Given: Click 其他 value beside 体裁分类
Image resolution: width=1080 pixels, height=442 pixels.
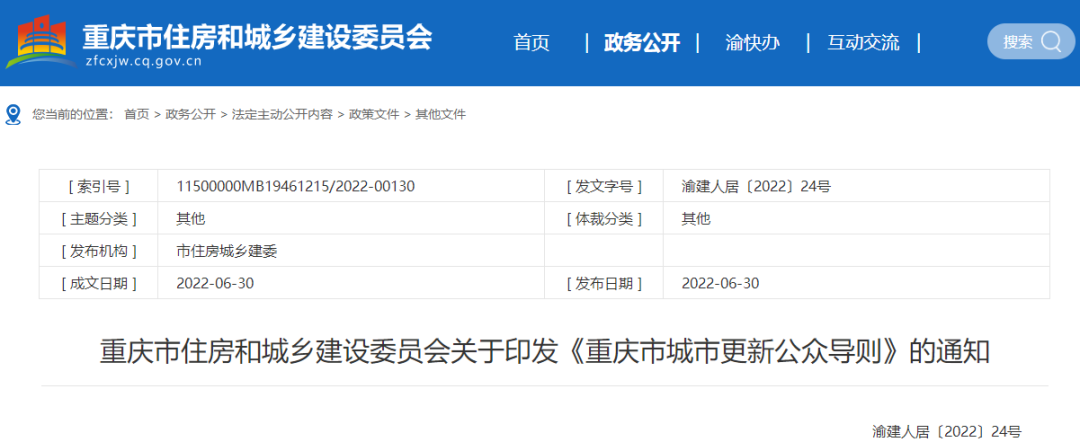Looking at the screenshot, I should [x=696, y=219].
